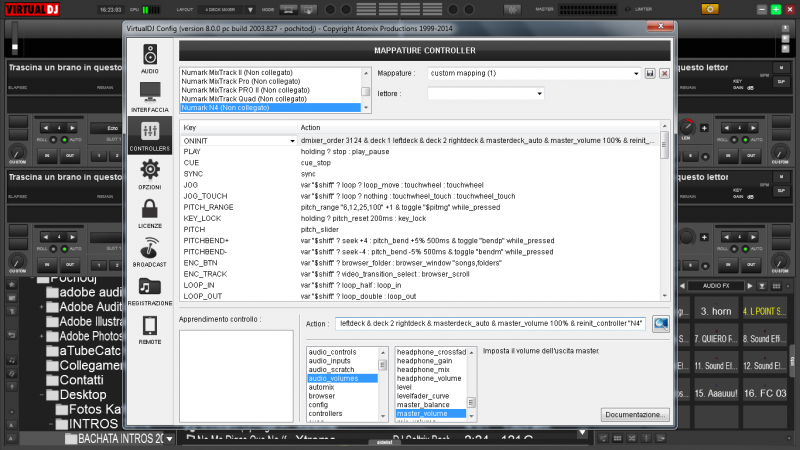This screenshot has height=450, width=800.
Task: Open the Broadcast section
Action: tap(149, 252)
